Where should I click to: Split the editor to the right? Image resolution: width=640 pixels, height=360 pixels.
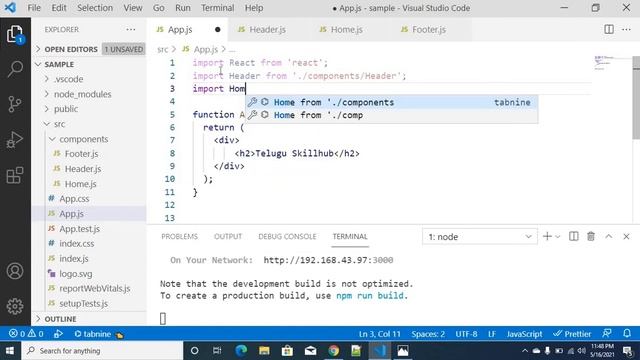point(609,29)
